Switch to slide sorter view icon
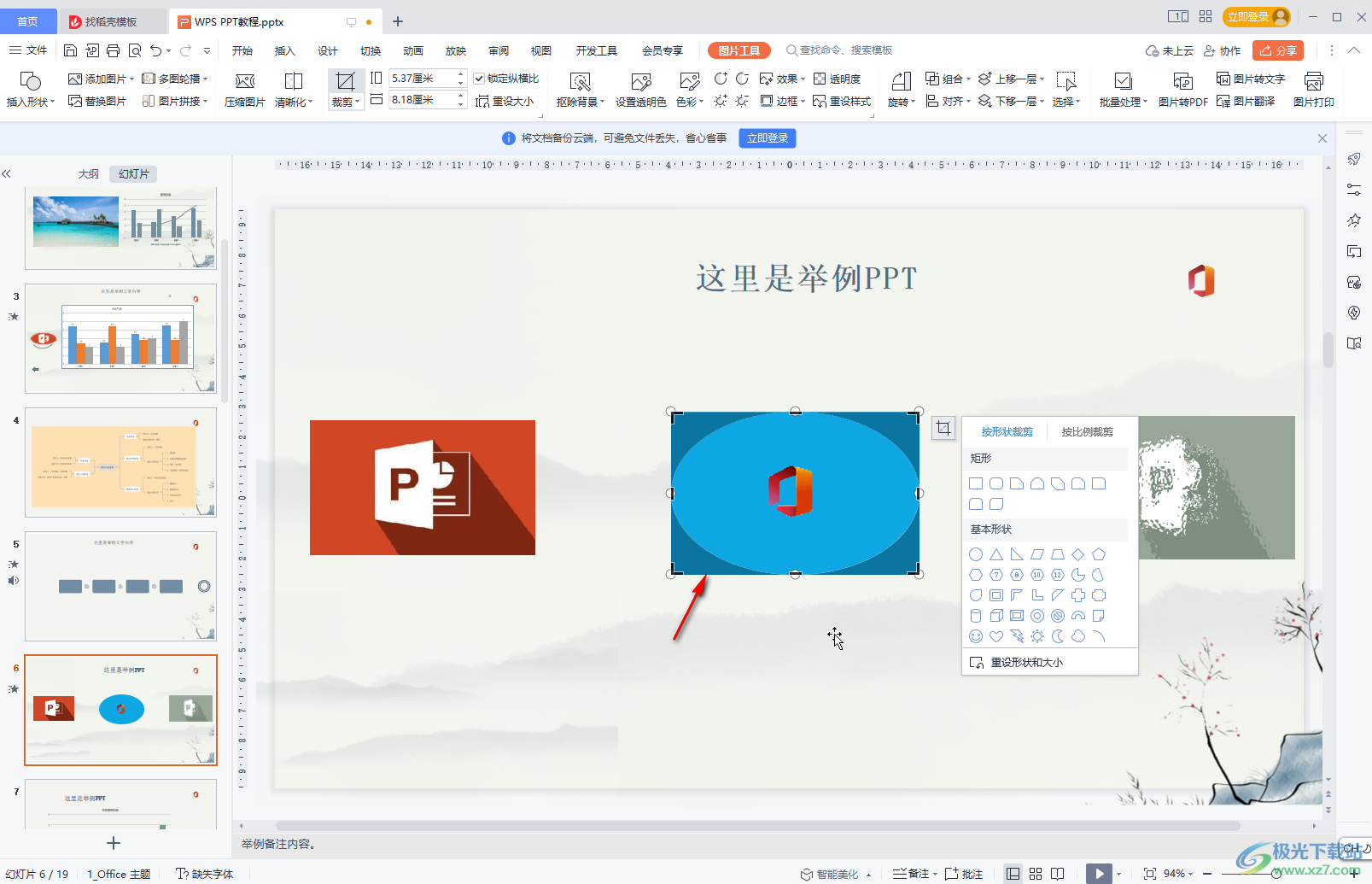 pyautogui.click(x=1036, y=873)
